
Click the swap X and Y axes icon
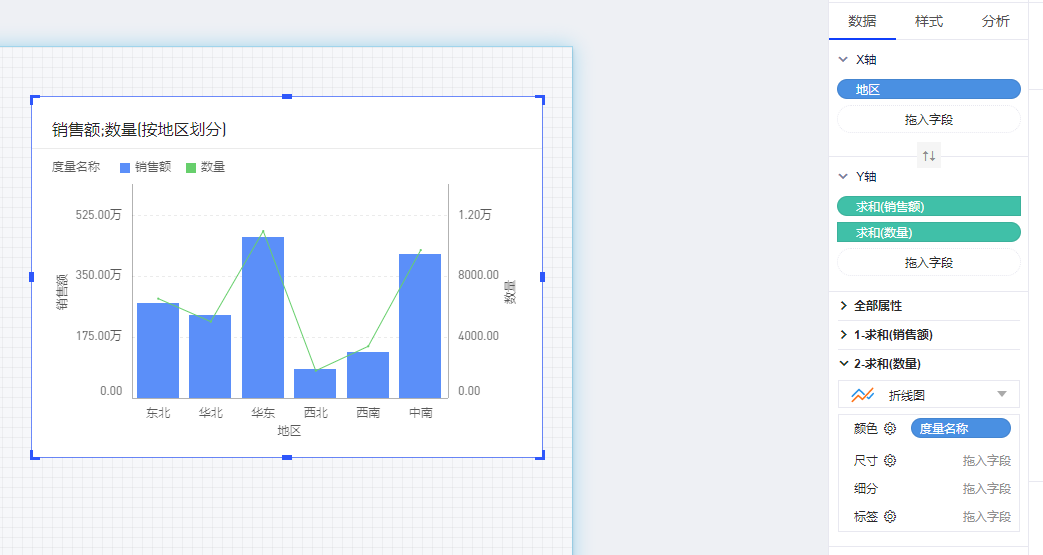point(929,156)
